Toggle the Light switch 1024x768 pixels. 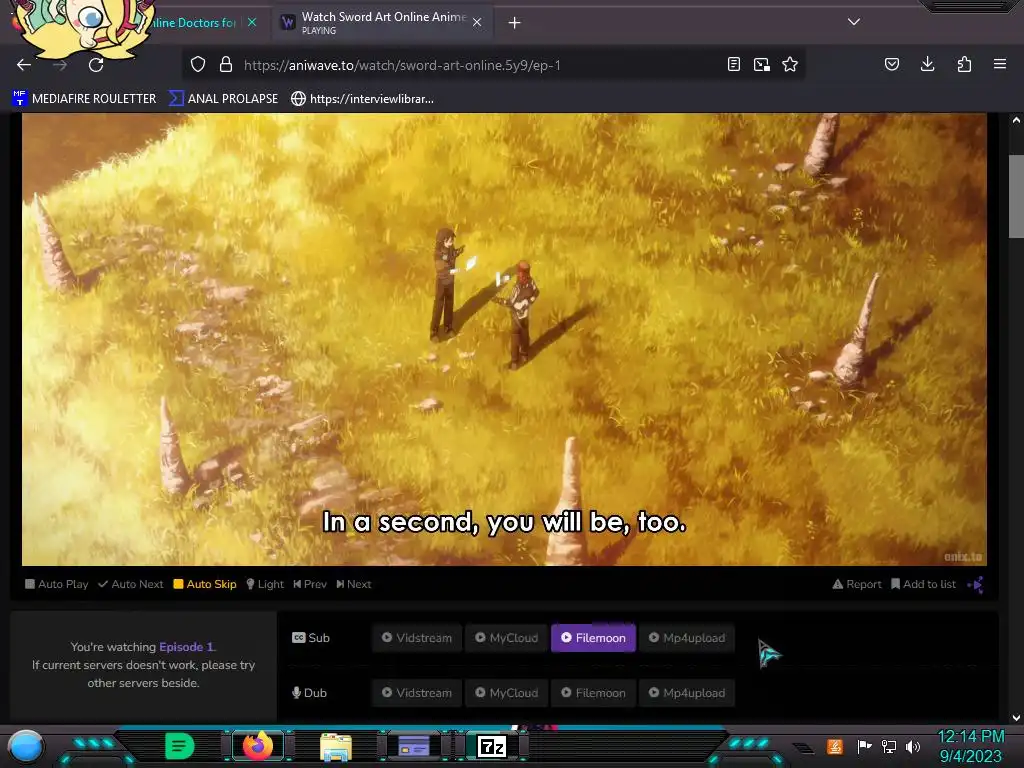click(265, 584)
